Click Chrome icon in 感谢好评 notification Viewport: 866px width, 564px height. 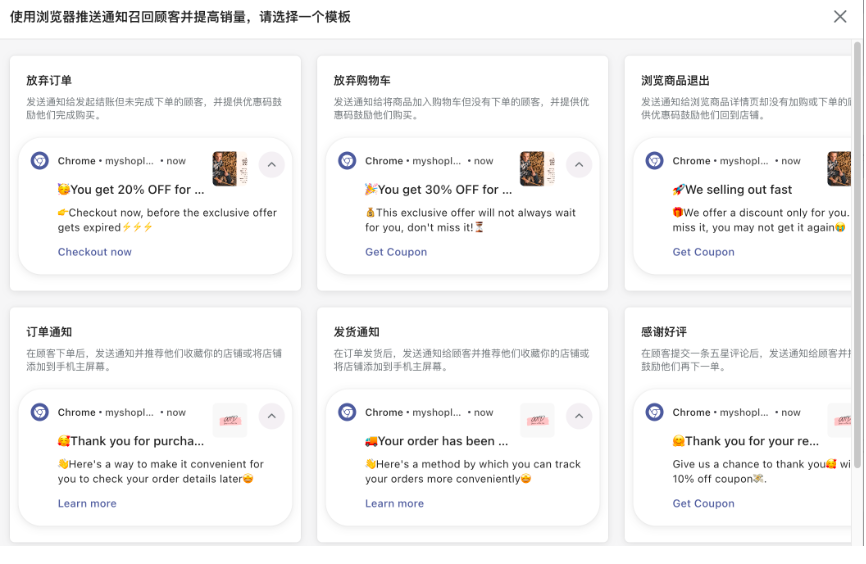pyautogui.click(x=655, y=412)
